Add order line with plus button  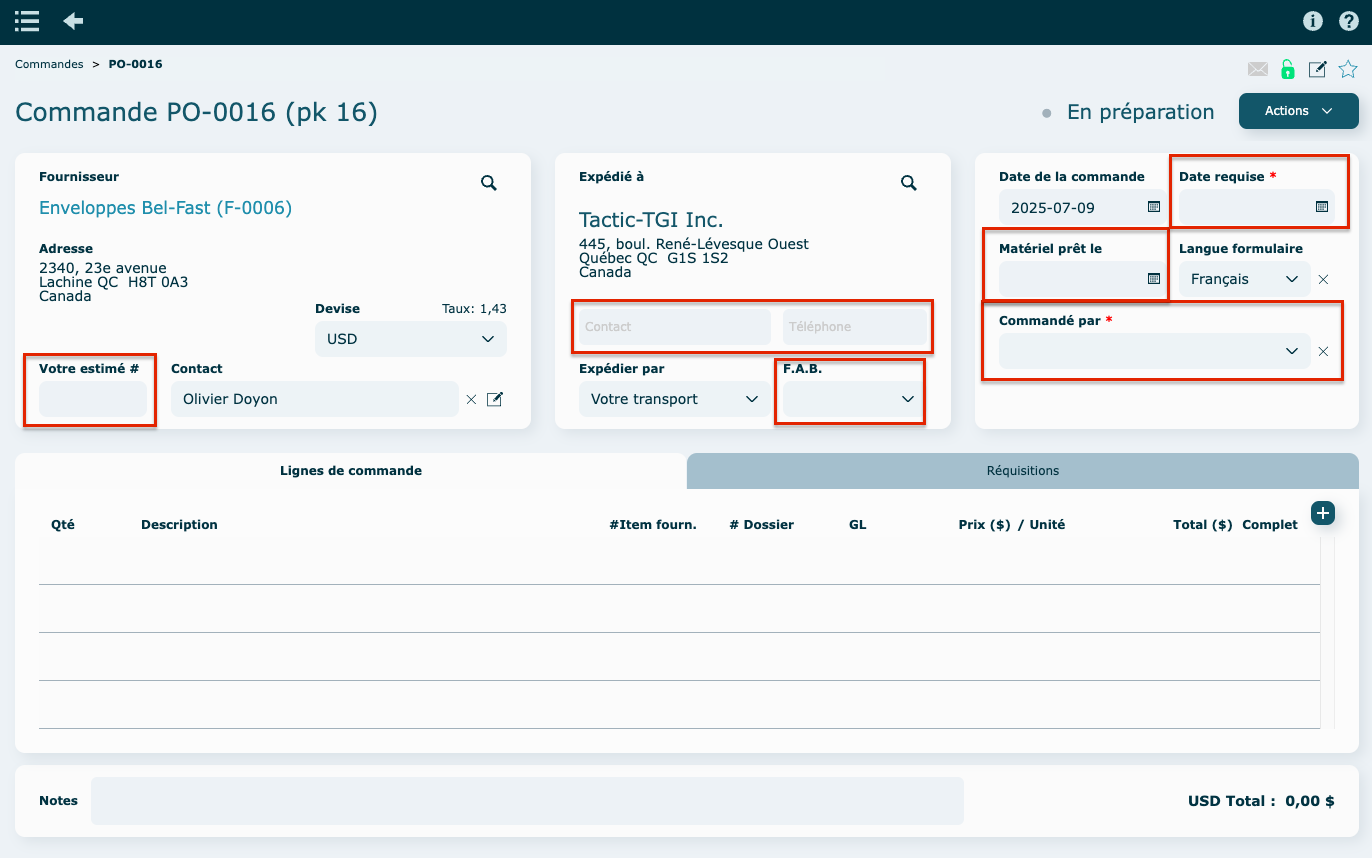(1323, 513)
